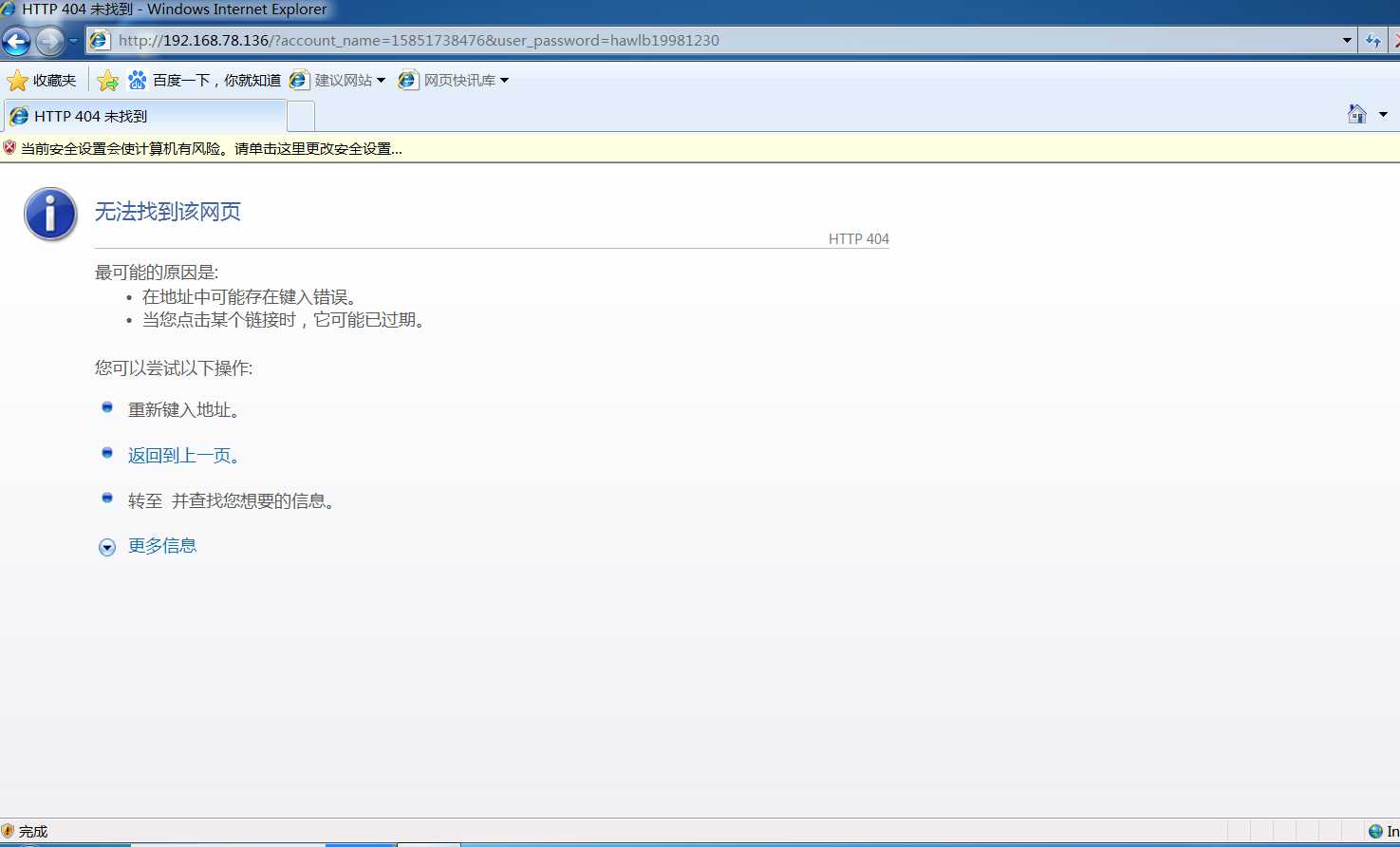Image resolution: width=1400 pixels, height=847 pixels.
Task: Expand the address bar history dropdown
Action: [x=1347, y=40]
